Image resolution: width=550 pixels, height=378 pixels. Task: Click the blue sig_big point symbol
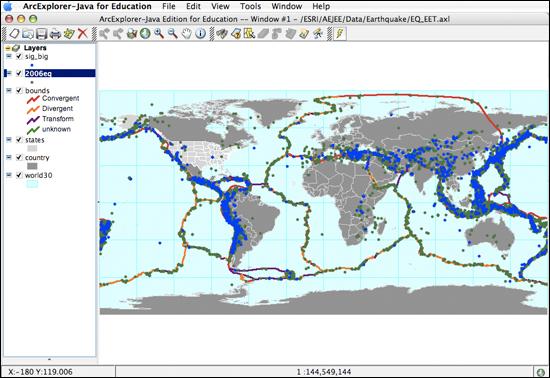coord(32,65)
